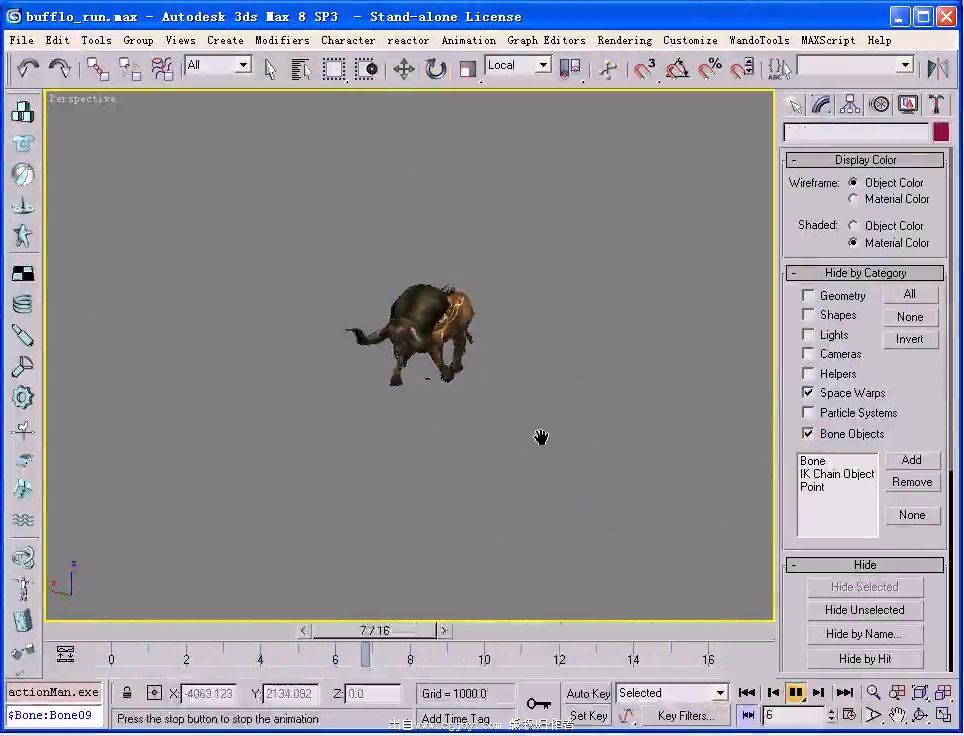Select the Move tool in toolbar
Image resolution: width=964 pixels, height=736 pixels.
coord(404,68)
